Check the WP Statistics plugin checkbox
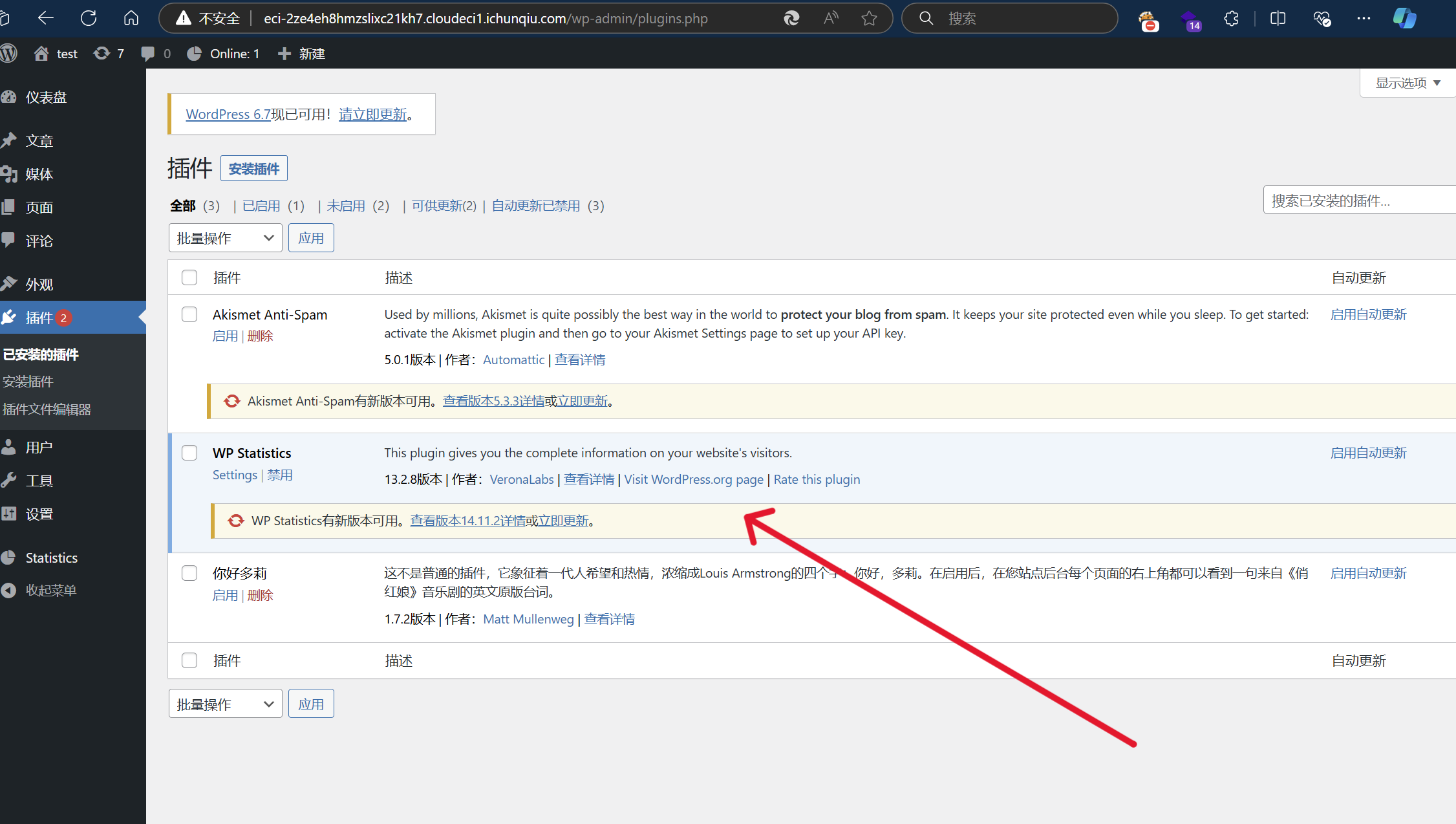The image size is (1456, 824). [189, 453]
